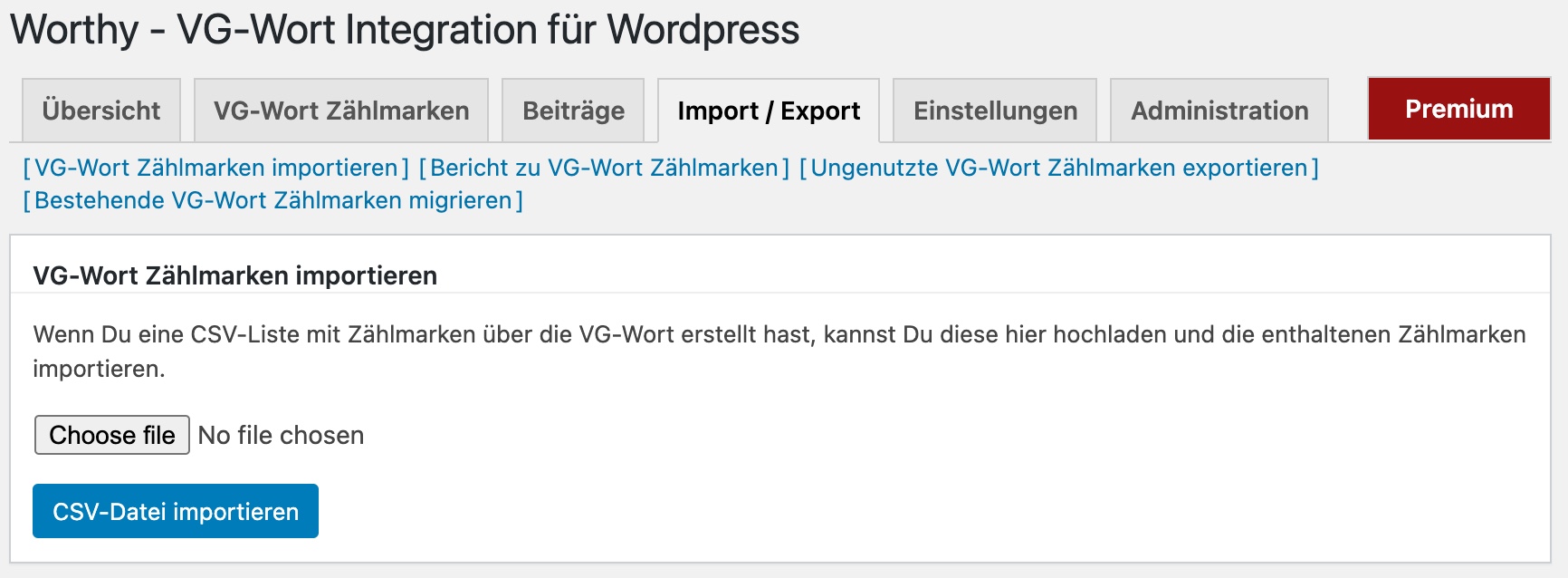The height and width of the screenshot is (578, 1568).
Task: Click 'importieren.' ending the description paragraph
Action: pos(99,369)
